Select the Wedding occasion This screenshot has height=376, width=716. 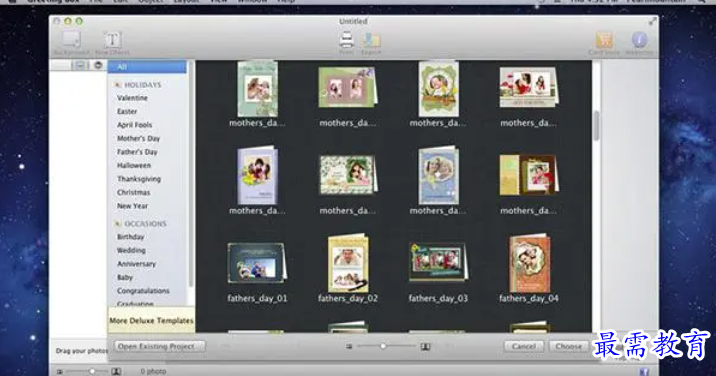point(131,250)
